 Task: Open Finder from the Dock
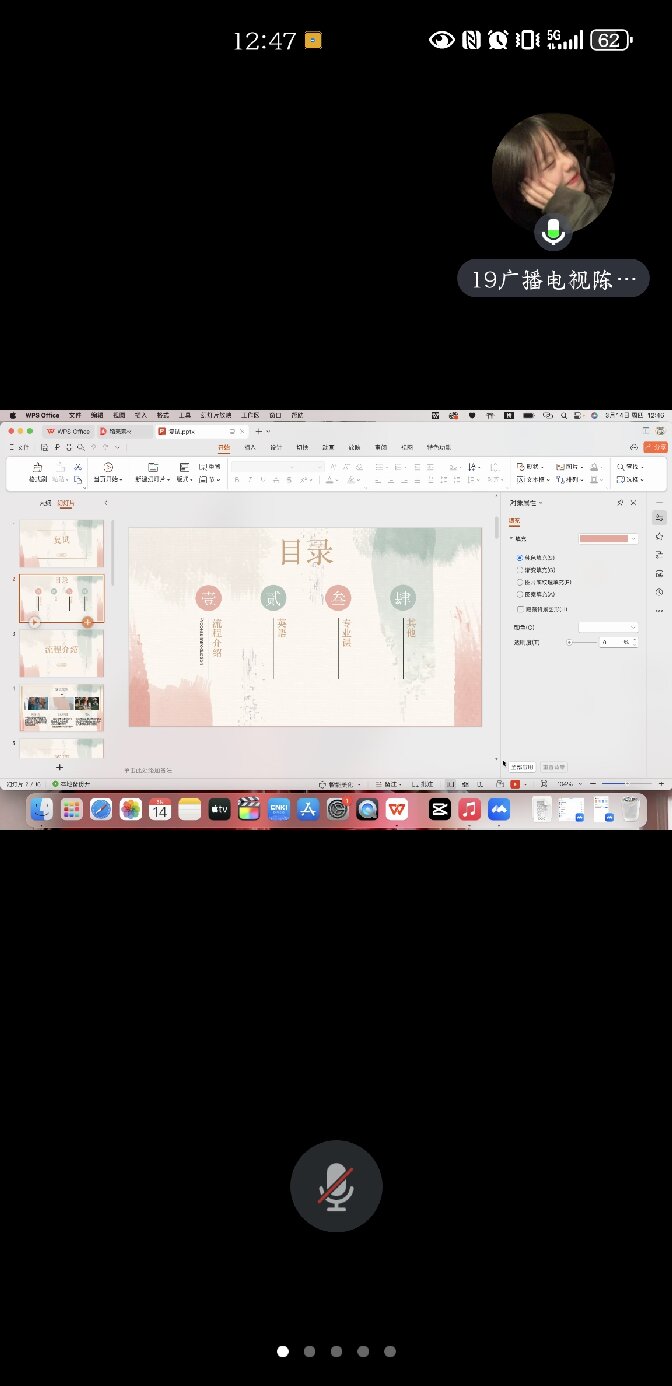tap(41, 809)
